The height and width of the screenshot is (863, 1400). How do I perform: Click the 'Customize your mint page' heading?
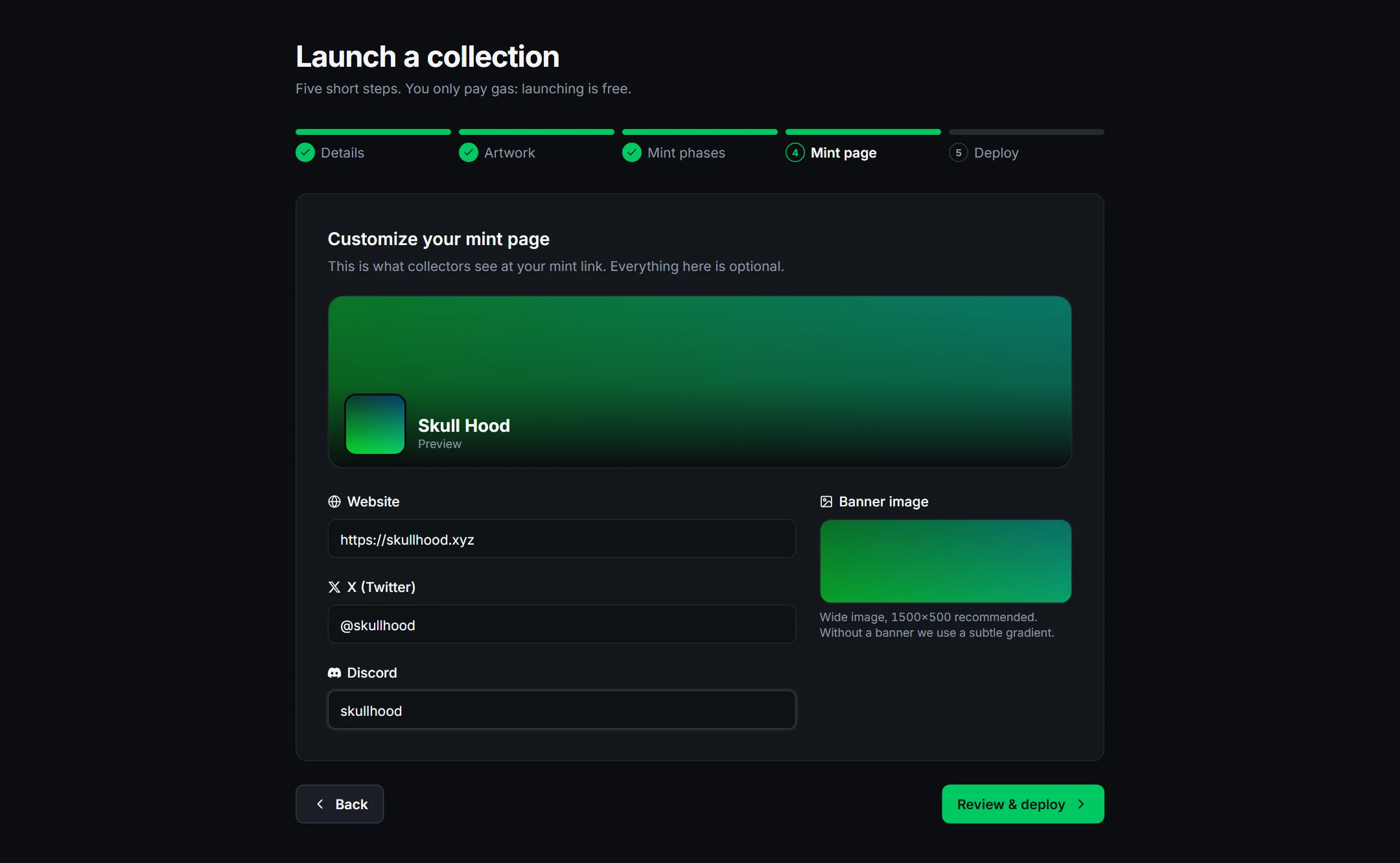[x=439, y=239]
